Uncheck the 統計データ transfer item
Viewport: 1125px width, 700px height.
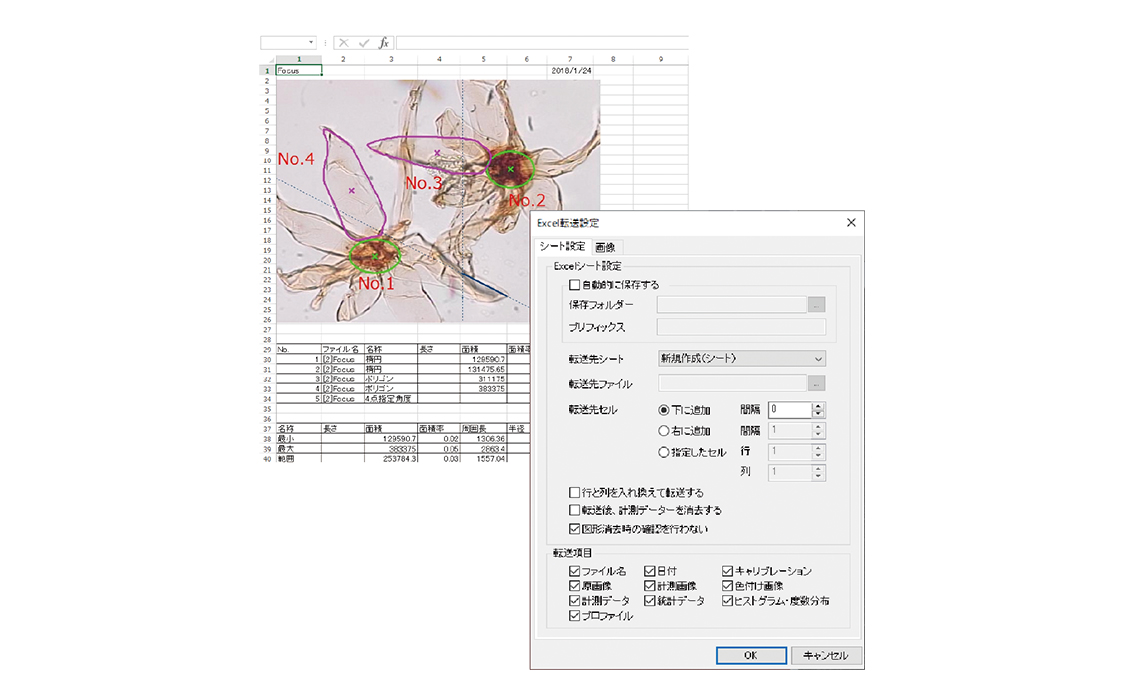click(649, 600)
